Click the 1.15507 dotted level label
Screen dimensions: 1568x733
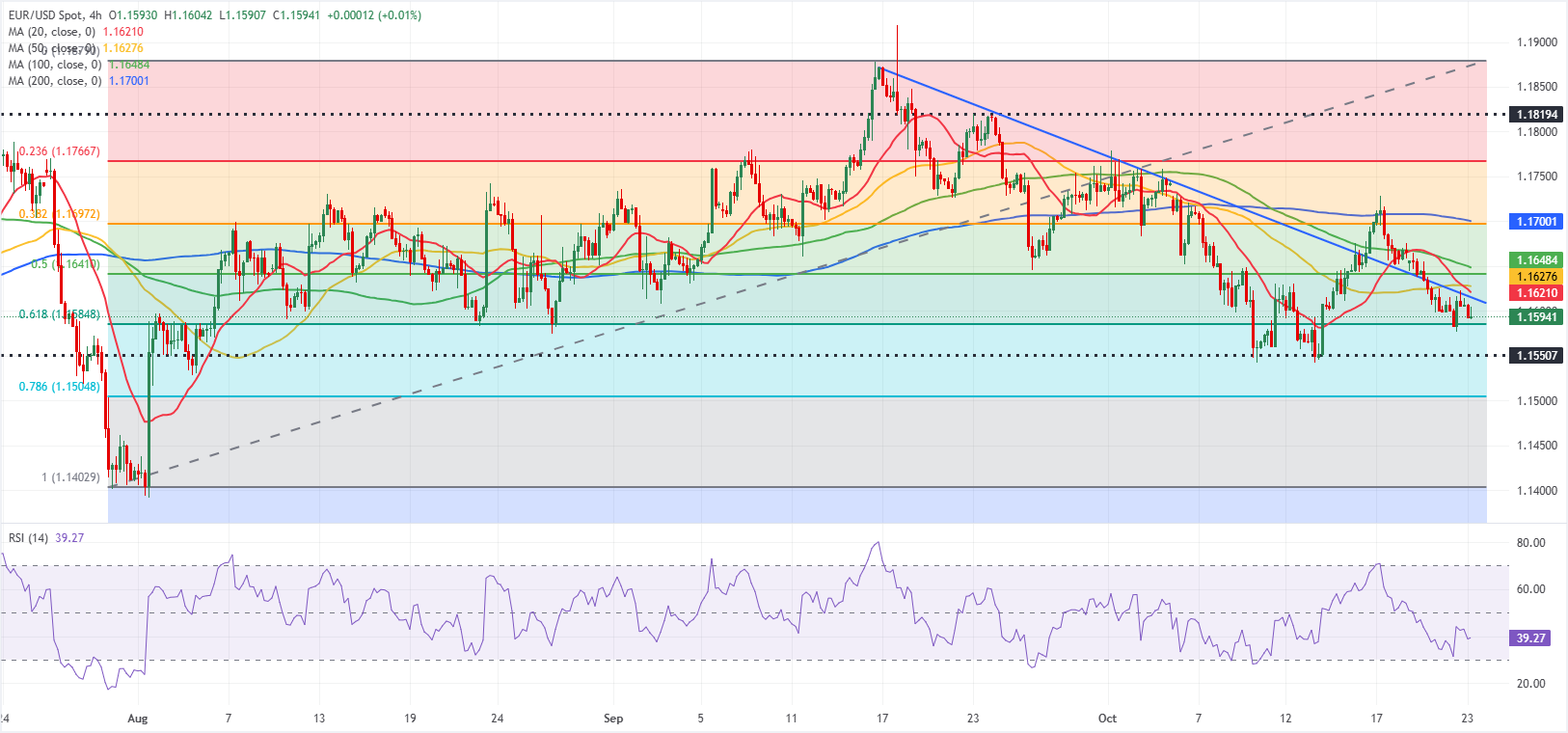(1536, 356)
